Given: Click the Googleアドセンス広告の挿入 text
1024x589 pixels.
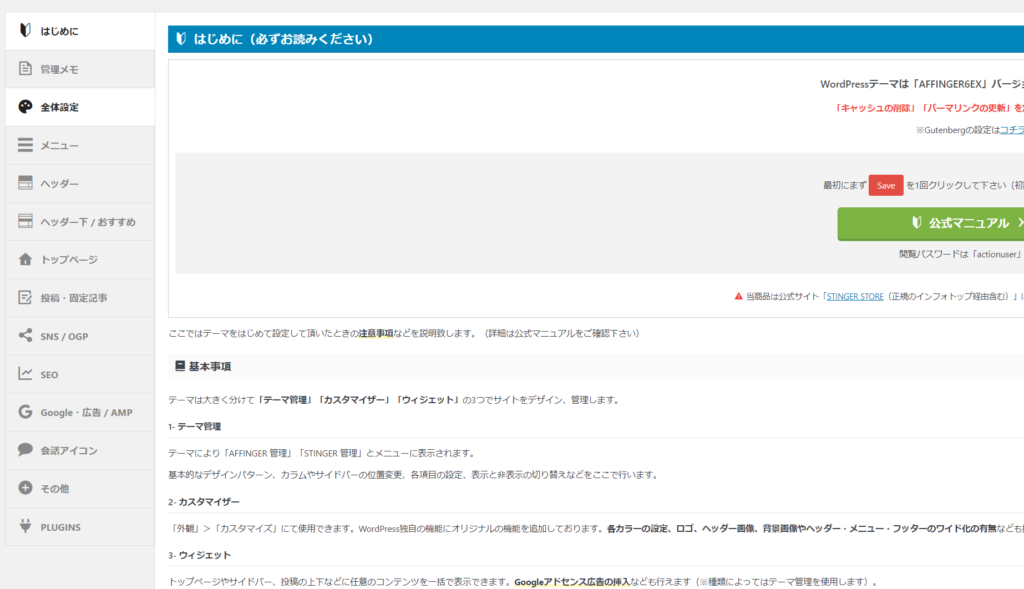Looking at the screenshot, I should [571, 582].
